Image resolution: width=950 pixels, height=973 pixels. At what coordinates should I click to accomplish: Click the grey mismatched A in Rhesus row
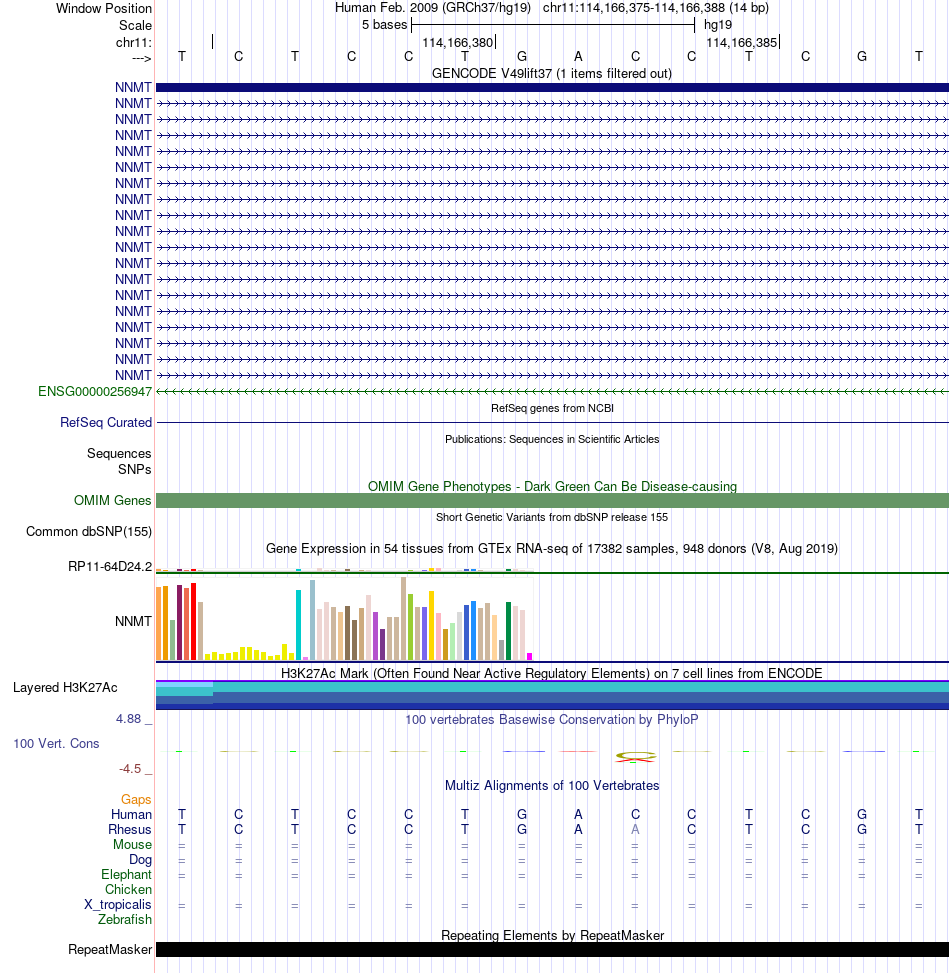(x=635, y=830)
